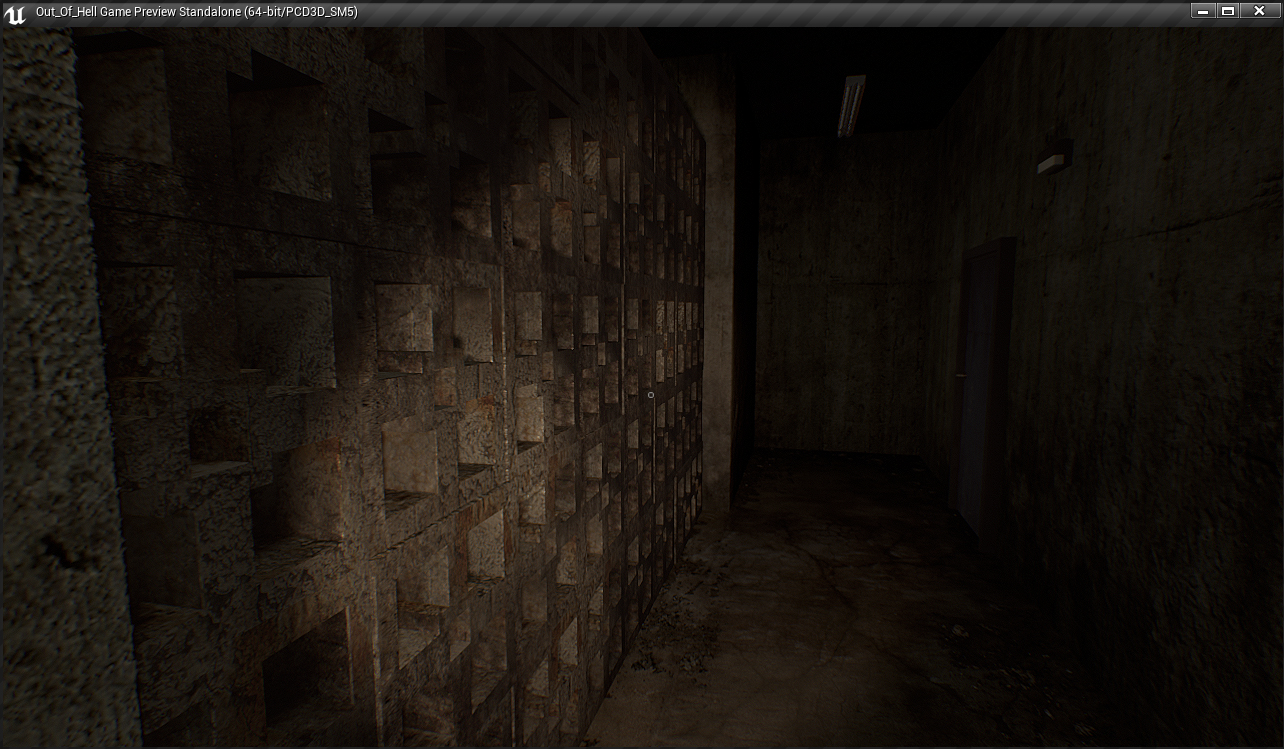Click the Out_Of_Hell window title text
The height and width of the screenshot is (749, 1284).
[x=196, y=12]
